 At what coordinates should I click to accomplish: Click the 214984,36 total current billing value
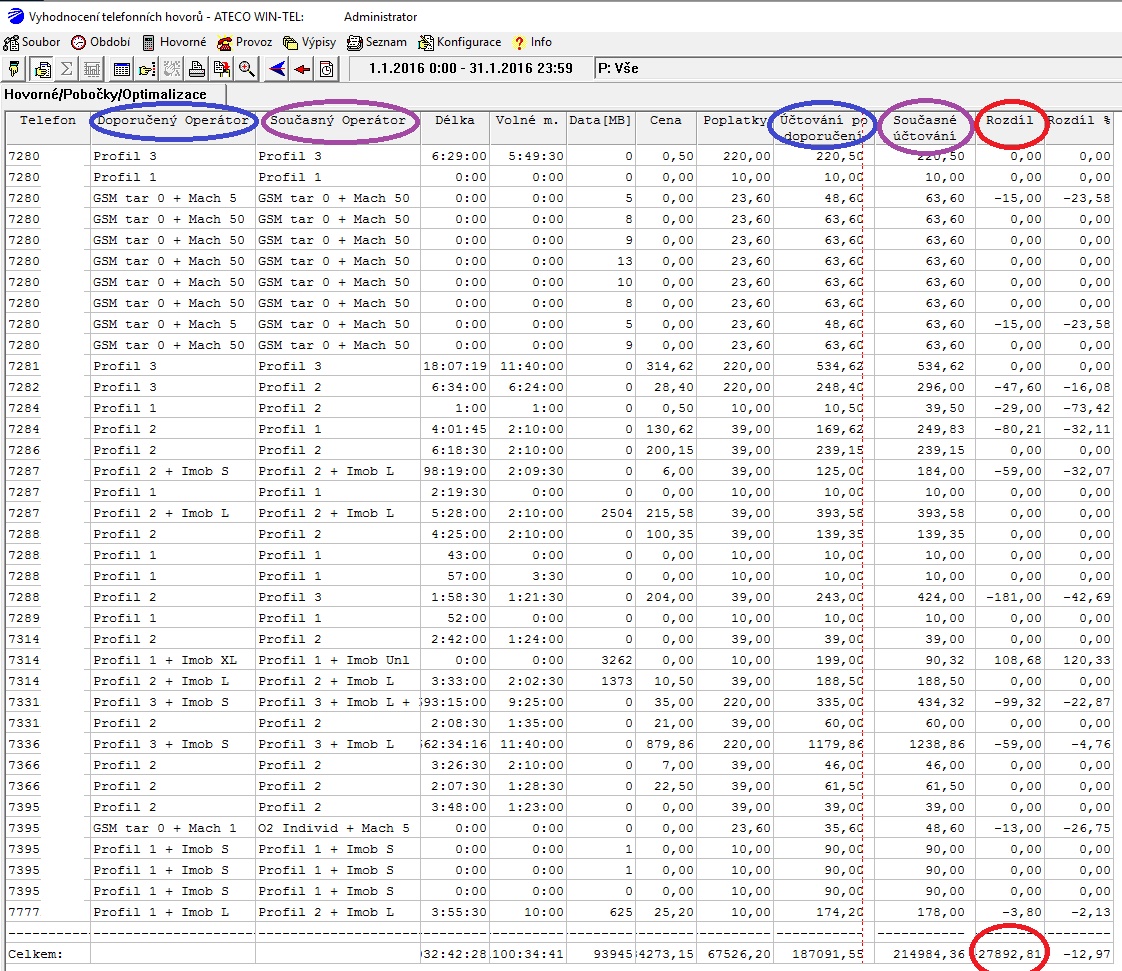(x=929, y=955)
